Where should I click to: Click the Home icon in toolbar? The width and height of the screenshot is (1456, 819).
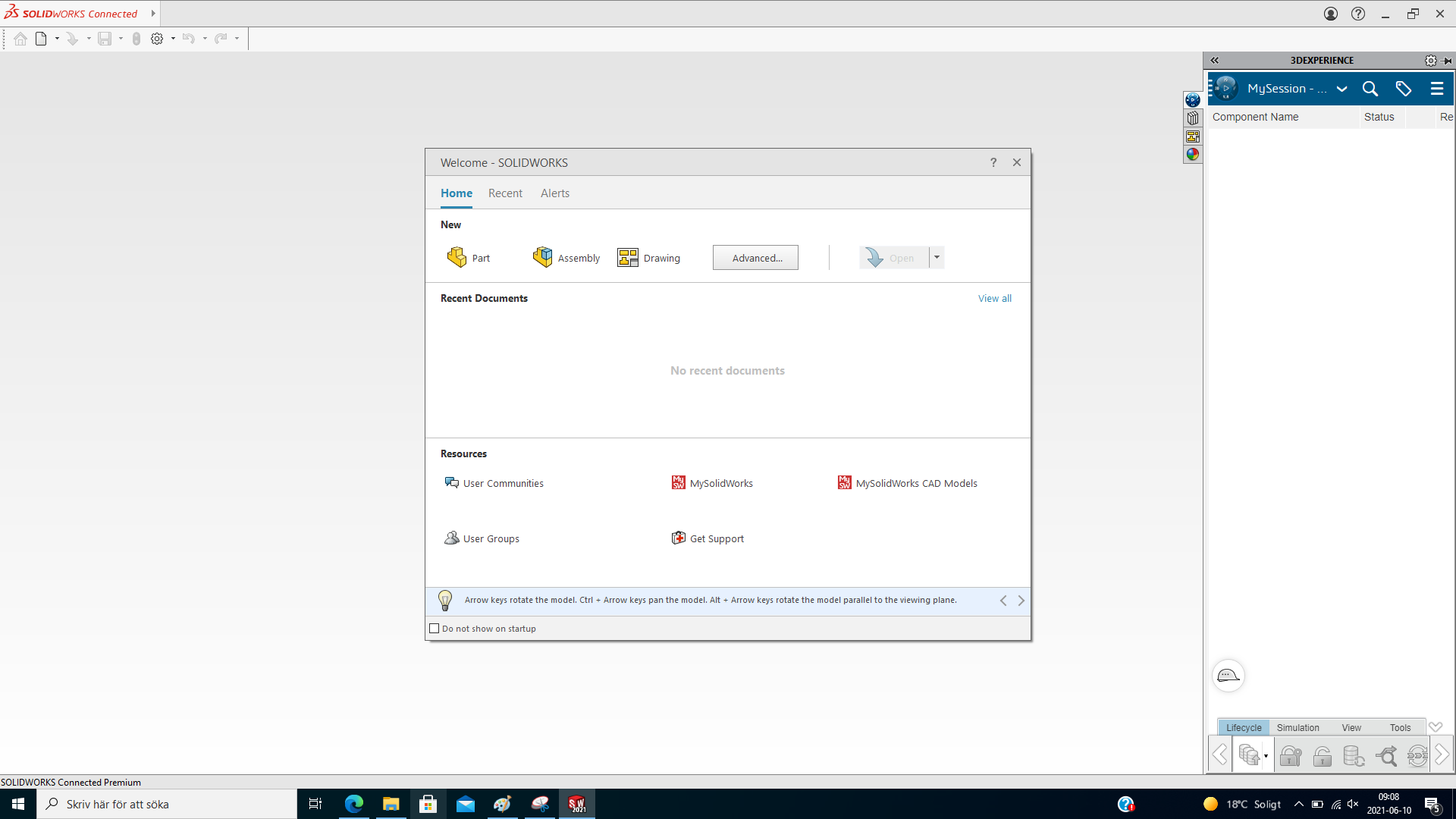tap(20, 39)
